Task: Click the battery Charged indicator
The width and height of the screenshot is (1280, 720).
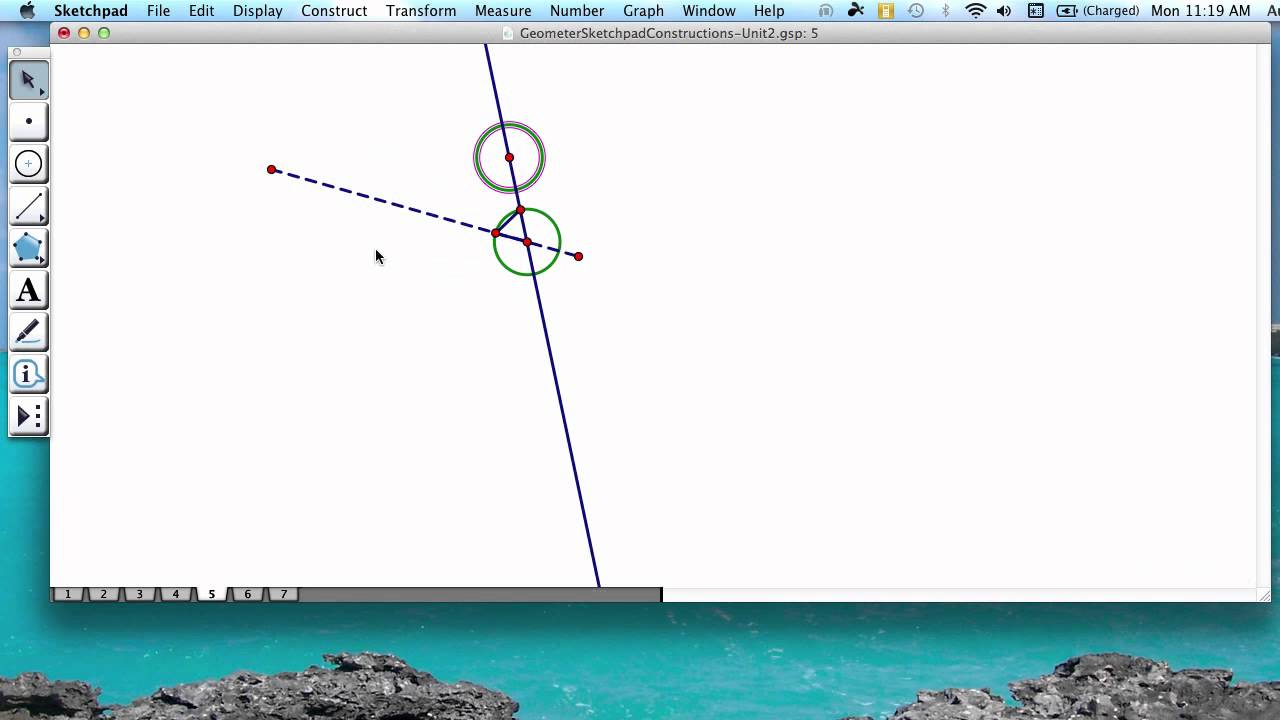Action: click(x=1098, y=11)
